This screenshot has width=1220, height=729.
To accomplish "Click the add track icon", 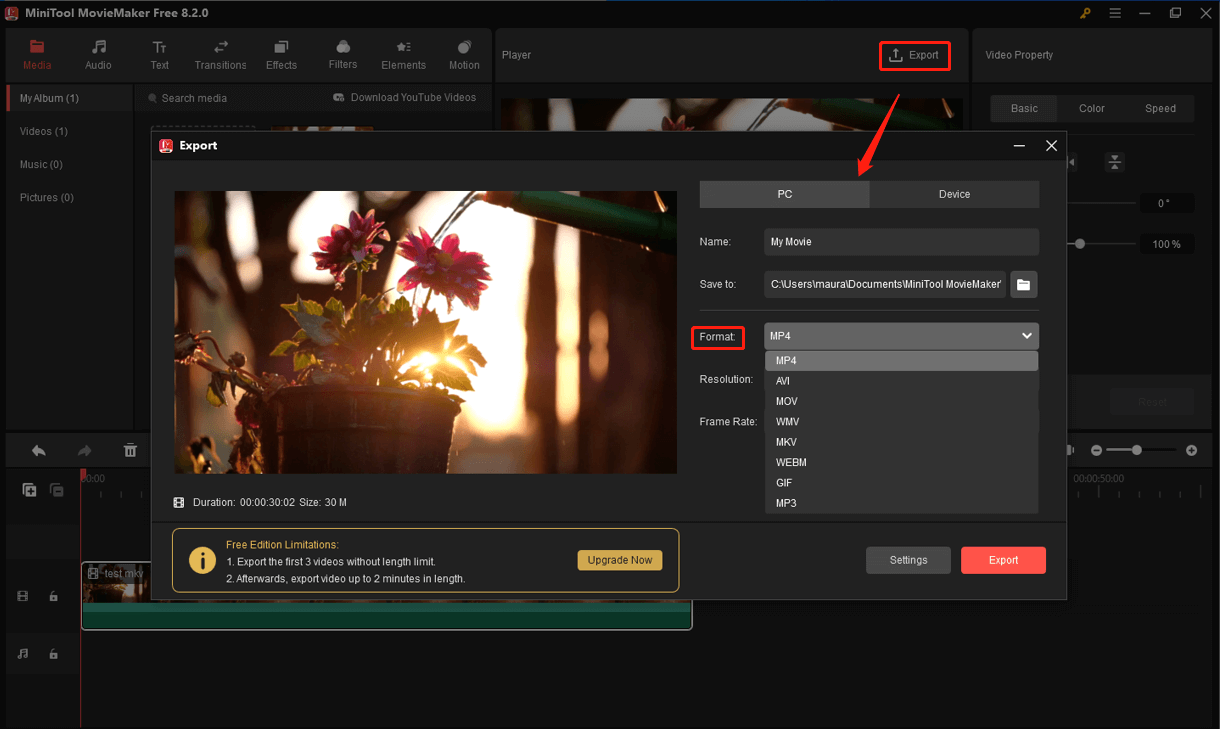I will [29, 490].
